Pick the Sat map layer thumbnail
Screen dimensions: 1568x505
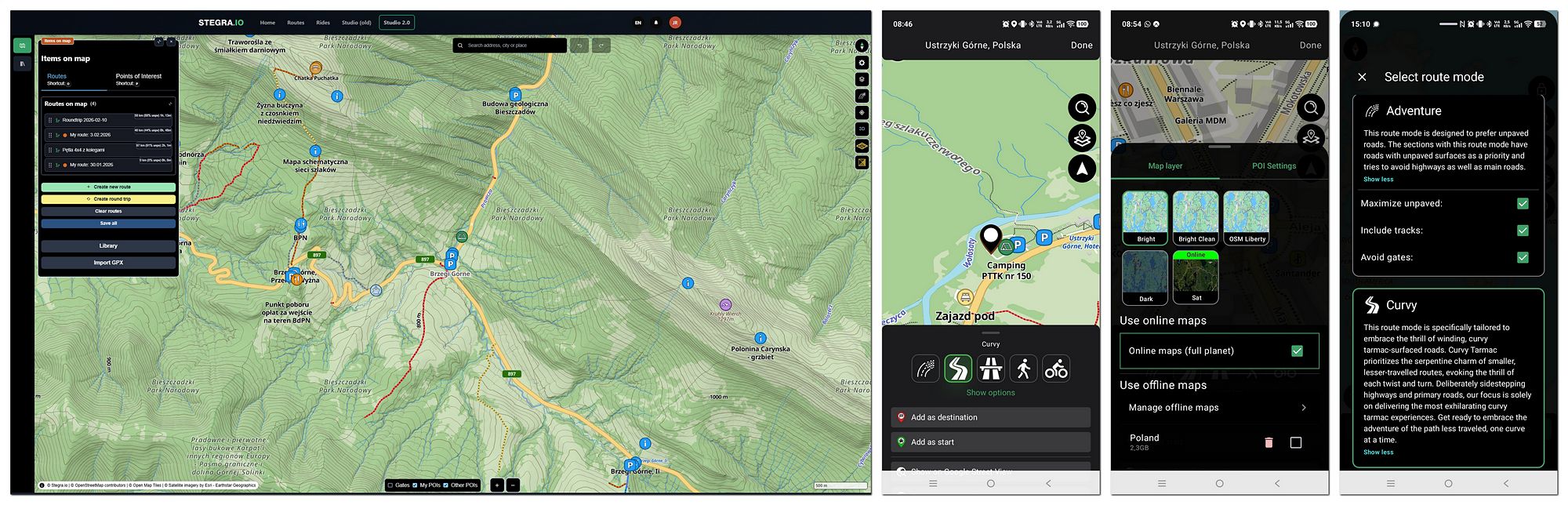click(1196, 278)
